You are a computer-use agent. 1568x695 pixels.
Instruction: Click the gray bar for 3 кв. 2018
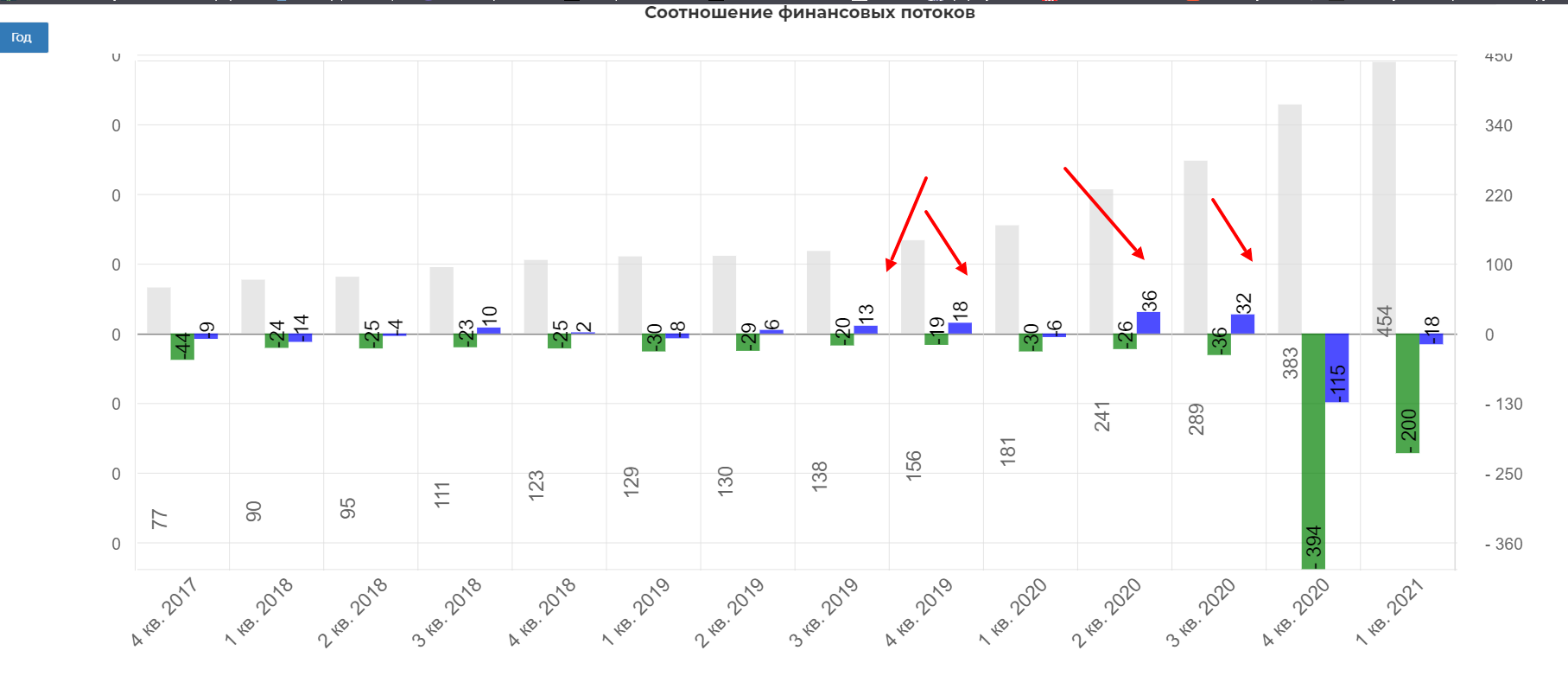pos(441,301)
